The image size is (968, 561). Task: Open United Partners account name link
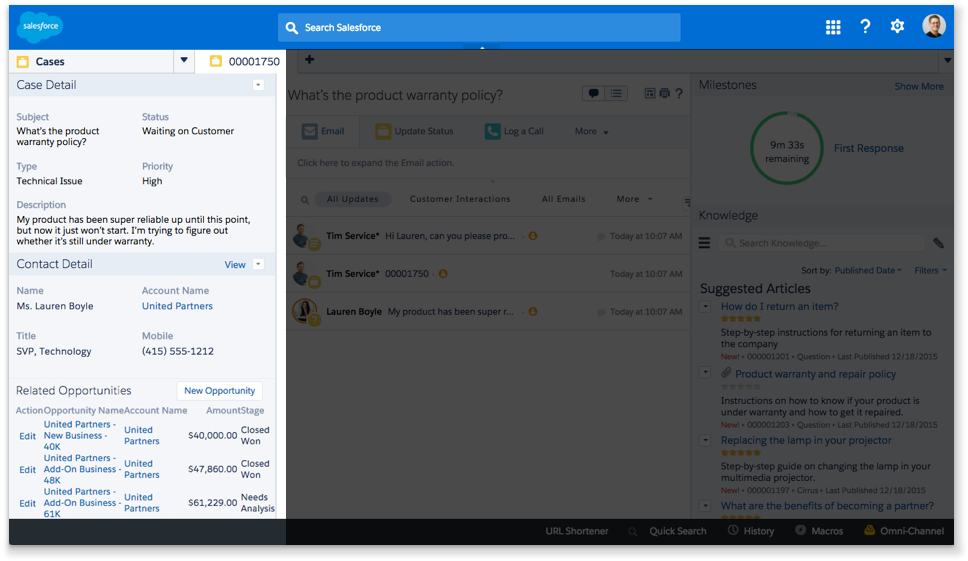point(177,306)
